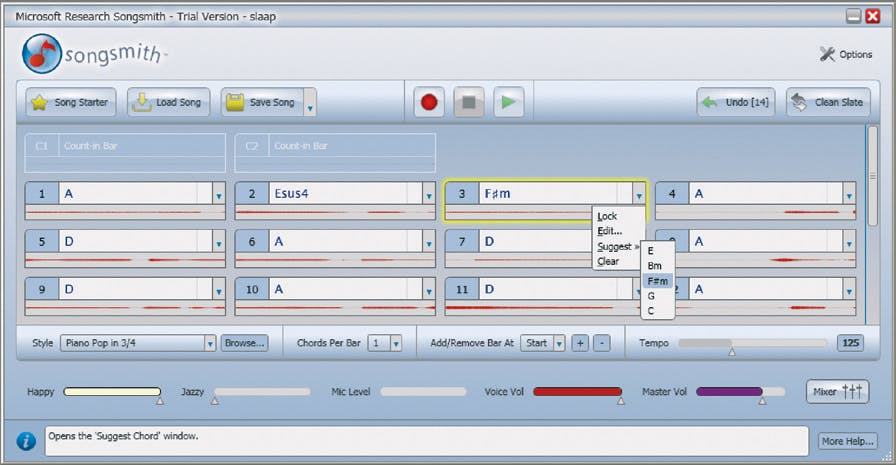Open bar 2 Esus4 dropdown arrow

click(429, 194)
